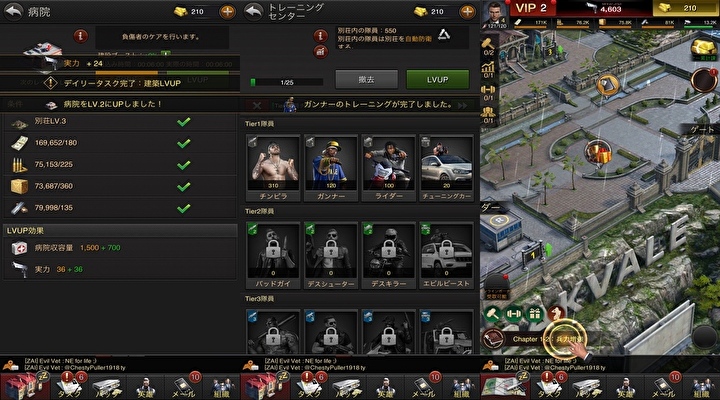Tap the training progress bar 1/25

pyautogui.click(x=287, y=83)
